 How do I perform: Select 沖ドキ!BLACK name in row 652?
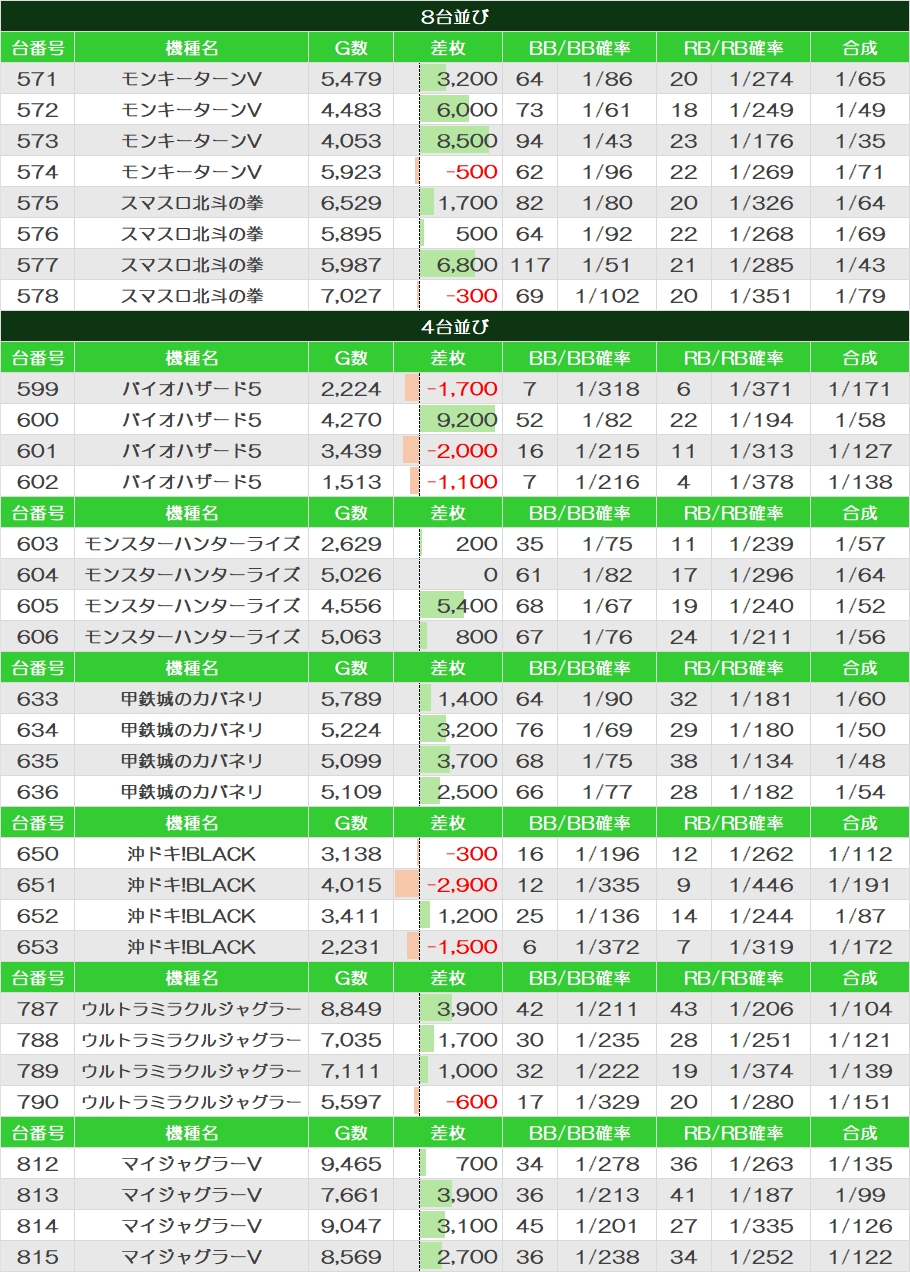click(192, 916)
